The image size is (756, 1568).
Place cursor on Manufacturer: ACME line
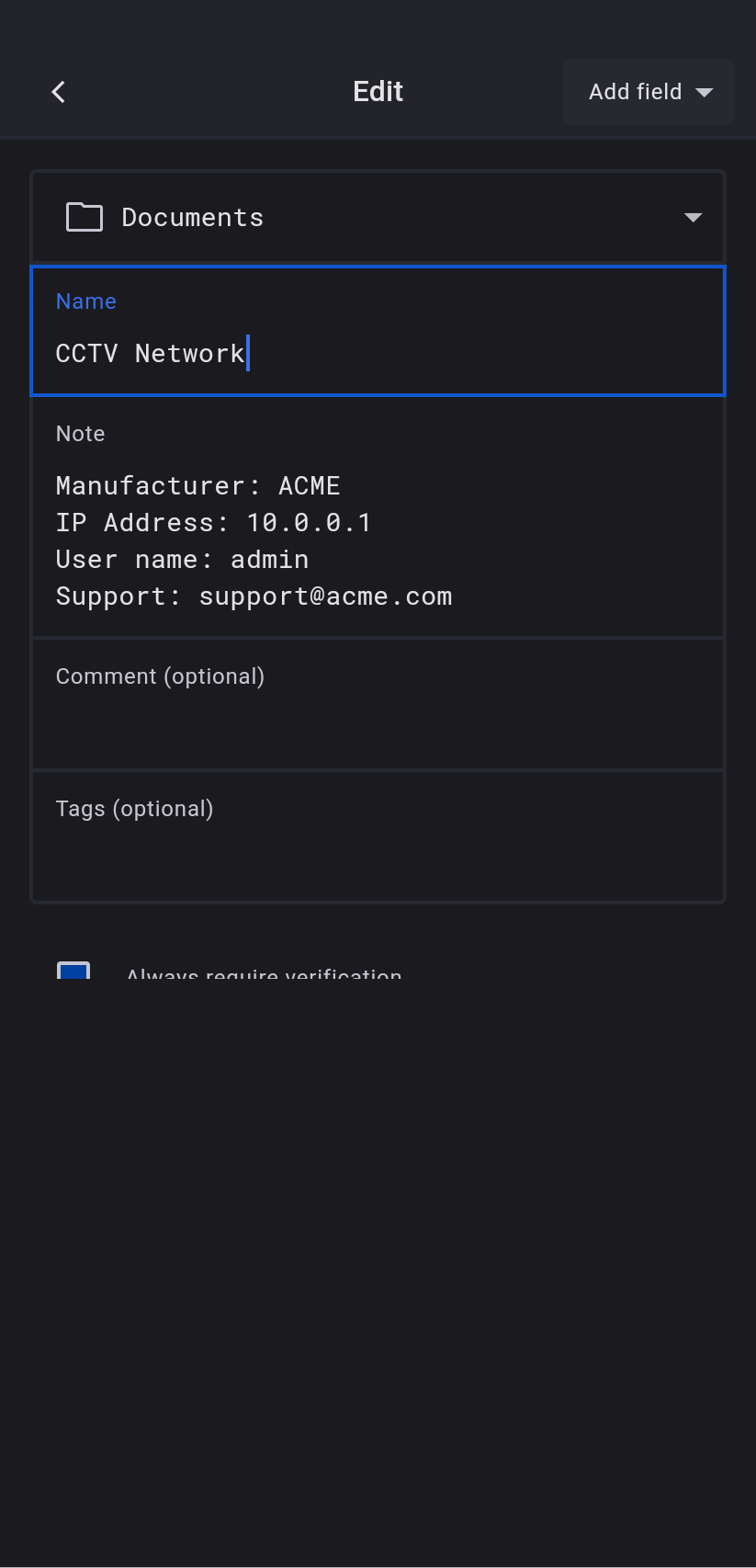pos(198,486)
